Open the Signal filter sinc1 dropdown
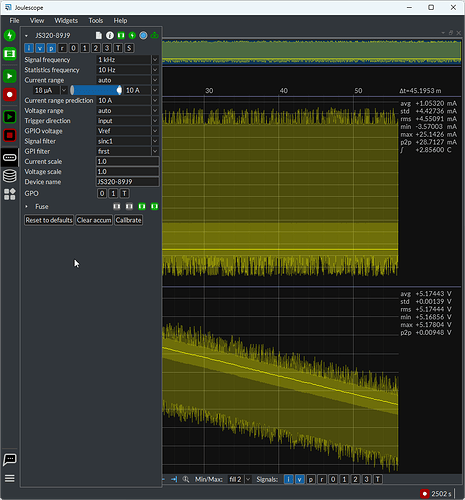The image size is (465, 500). [x=127, y=141]
